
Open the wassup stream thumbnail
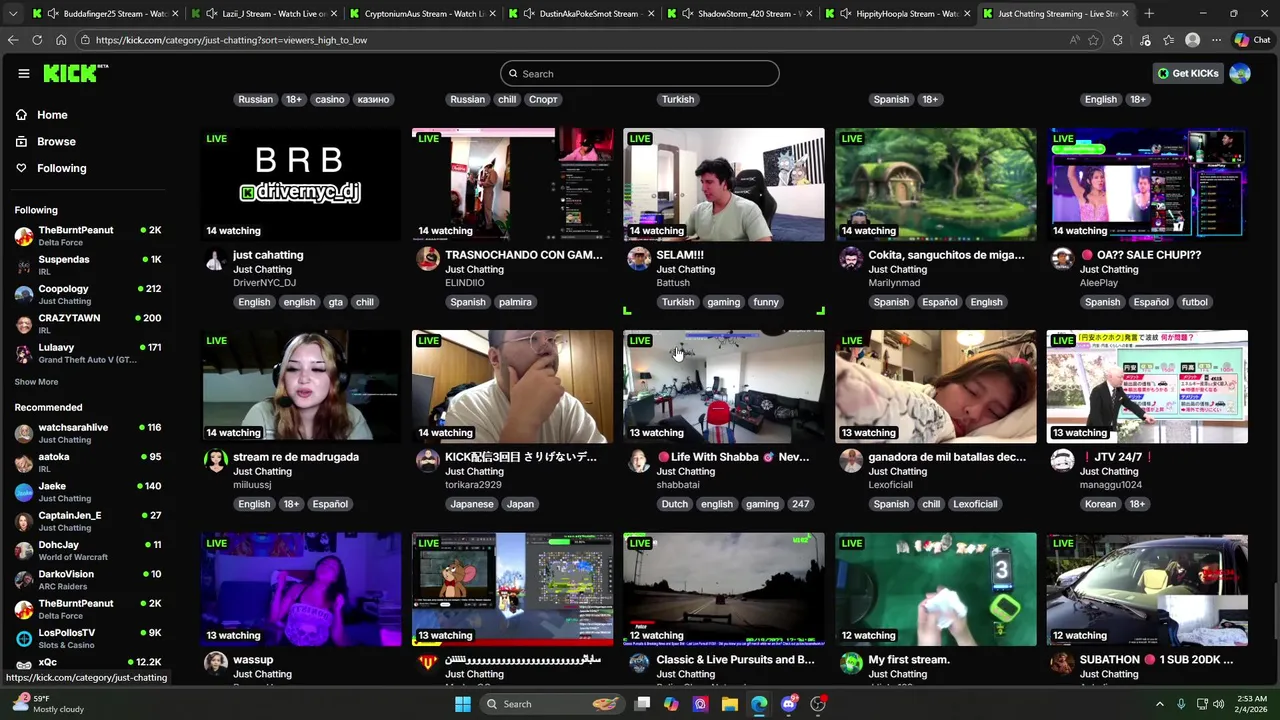(x=301, y=589)
